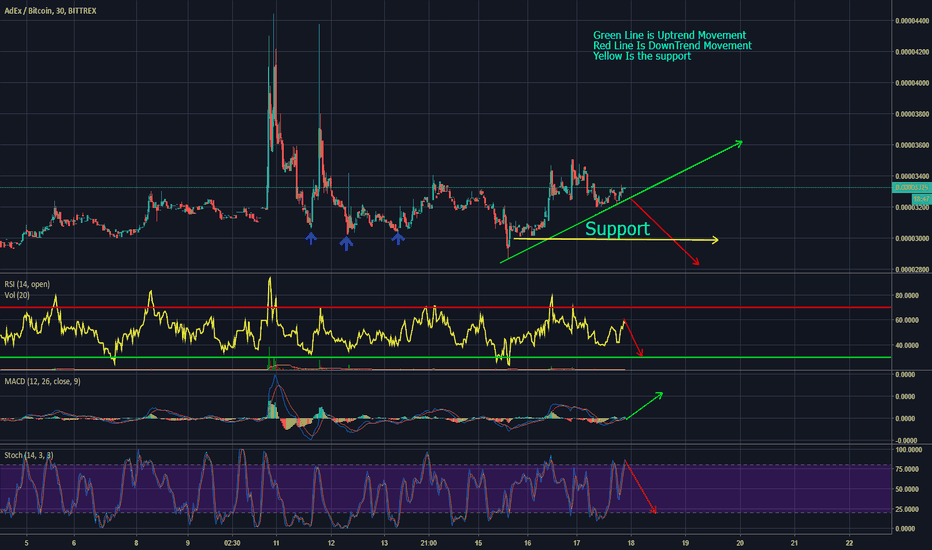Click date label '5' on time axis

click(x=26, y=543)
